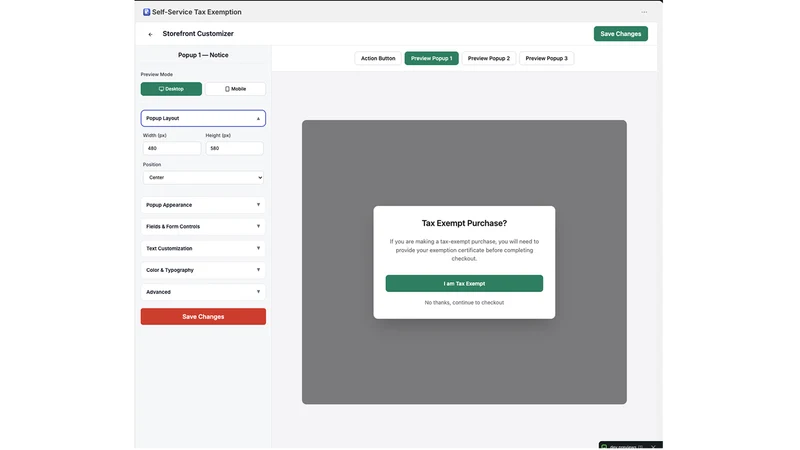Screen dimensions: 800x450
Task: Click No thanks, continue to checkout link
Action: (x=464, y=303)
